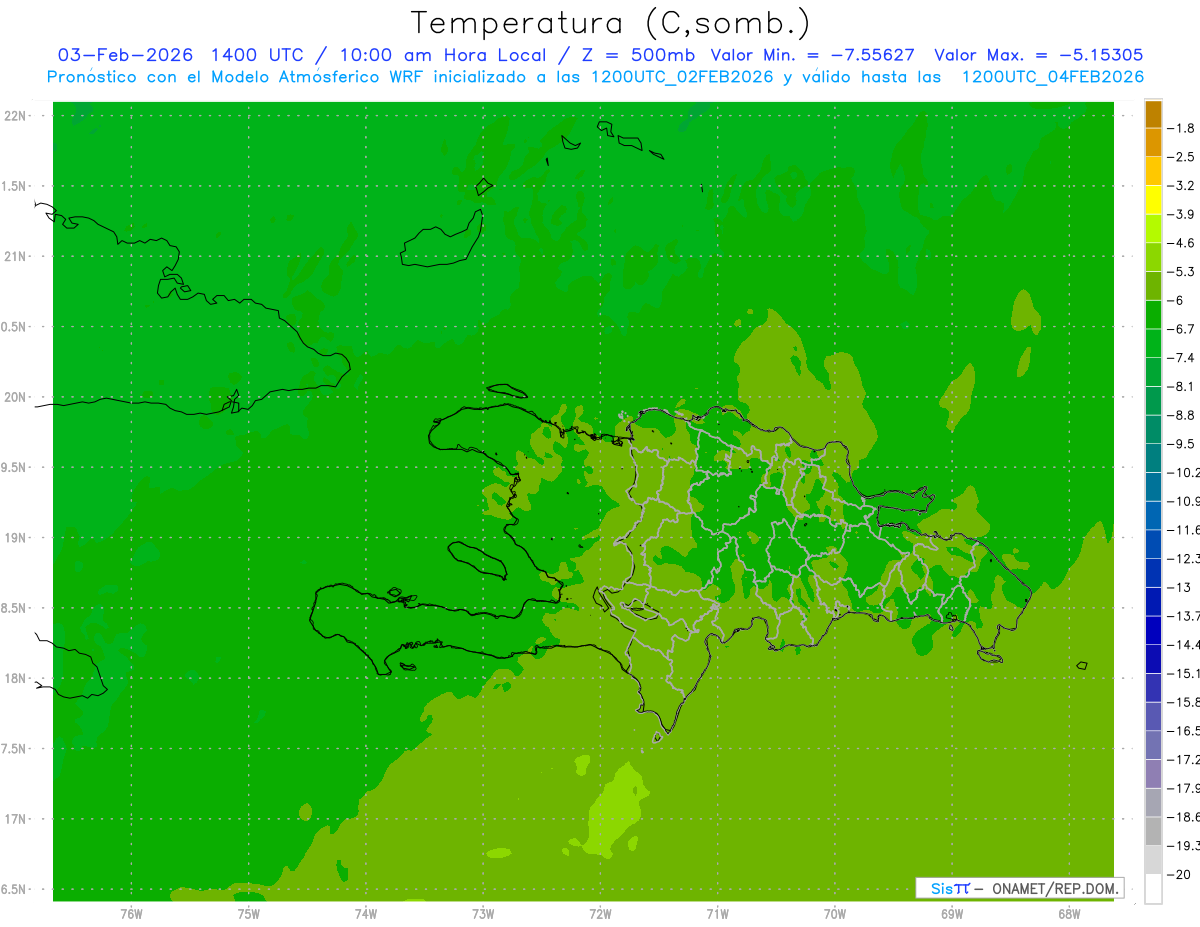
Task: Click the '-4.6' colorbar value
Action: (1181, 243)
